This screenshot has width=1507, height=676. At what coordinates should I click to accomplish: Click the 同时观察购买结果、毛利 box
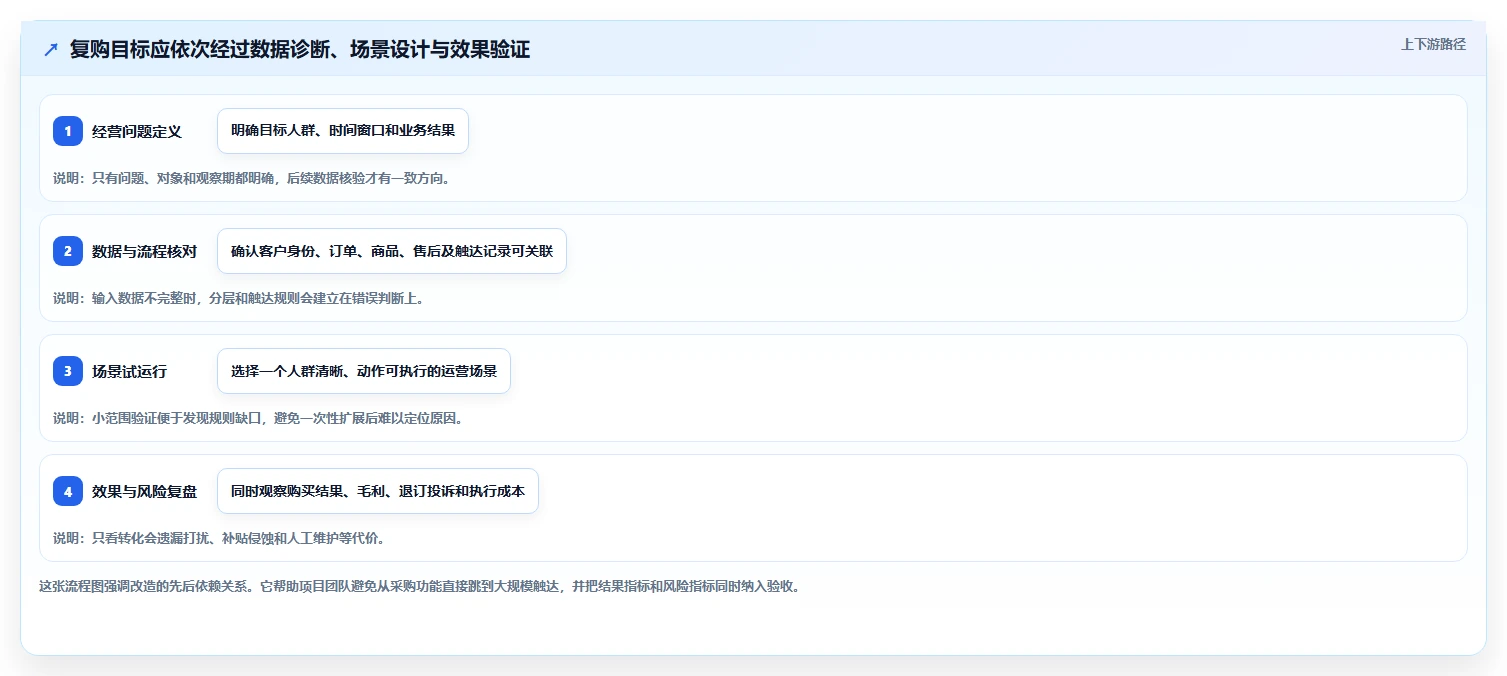tap(378, 491)
